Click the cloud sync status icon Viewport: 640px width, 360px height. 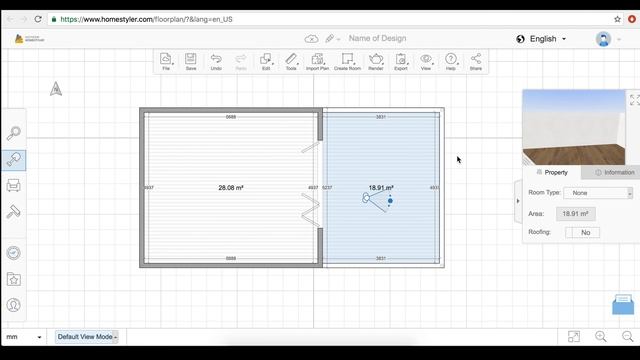pos(311,39)
